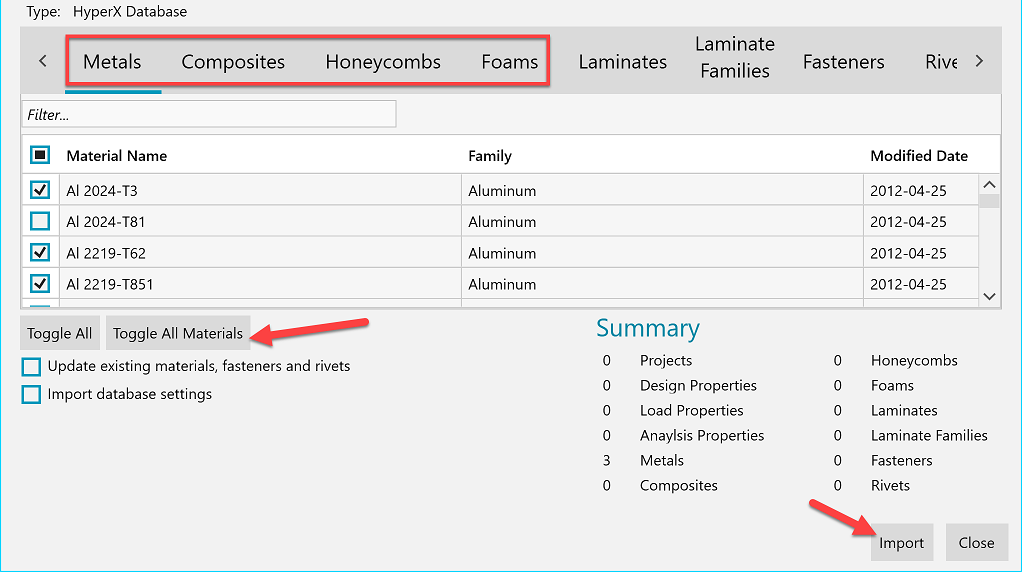1022x572 pixels.
Task: Select the Al 2219-T851 material name
Action: click(110, 285)
